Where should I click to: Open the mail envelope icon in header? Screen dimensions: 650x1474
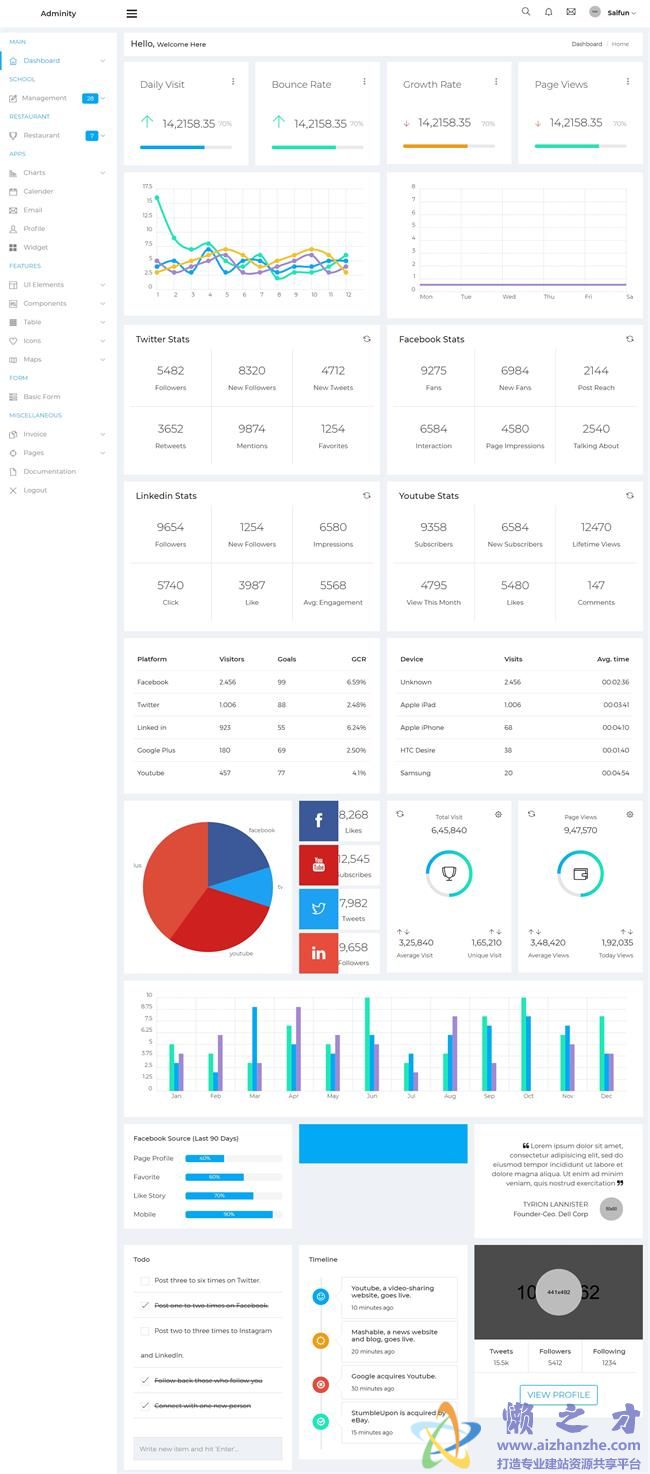[571, 12]
